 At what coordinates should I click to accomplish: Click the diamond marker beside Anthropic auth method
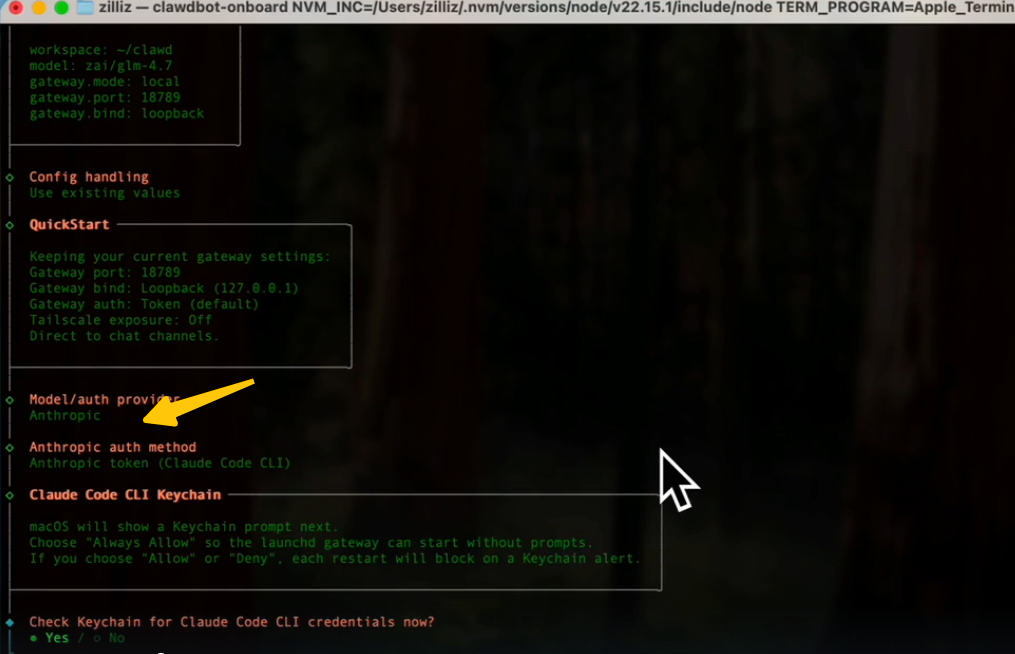9,447
